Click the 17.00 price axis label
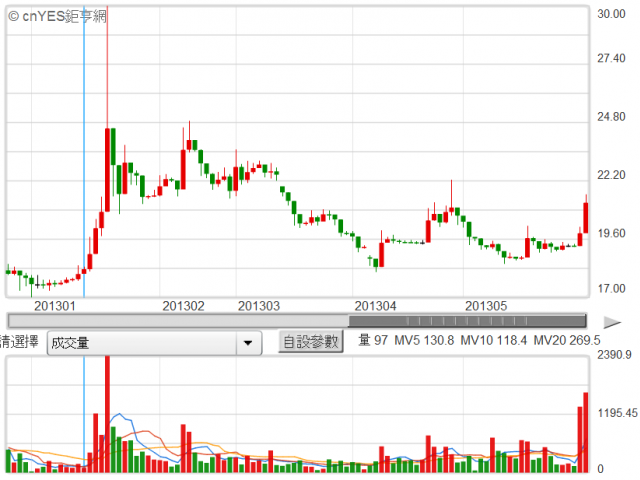Screen dimensions: 640x480 (611, 289)
